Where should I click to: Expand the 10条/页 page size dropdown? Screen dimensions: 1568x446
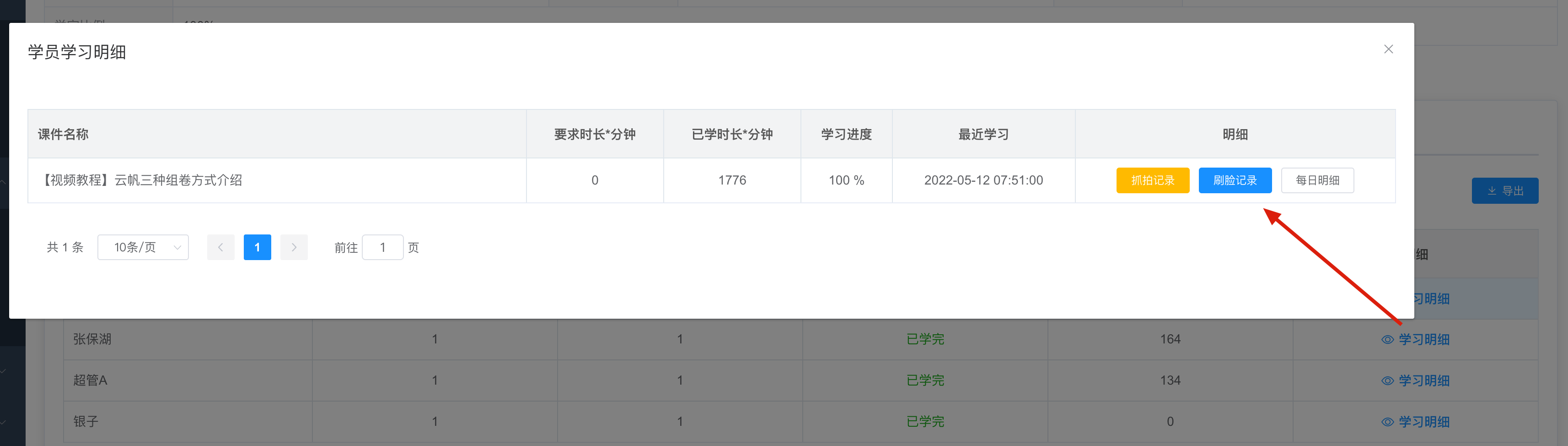point(143,247)
